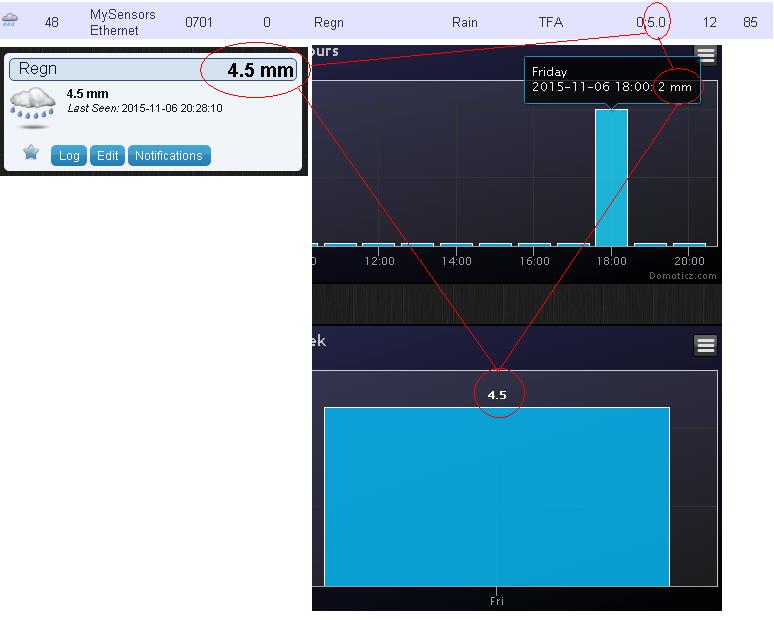Screen dimensions: 774x620
Task: Edit the Regn rain sensor
Action: coord(107,155)
